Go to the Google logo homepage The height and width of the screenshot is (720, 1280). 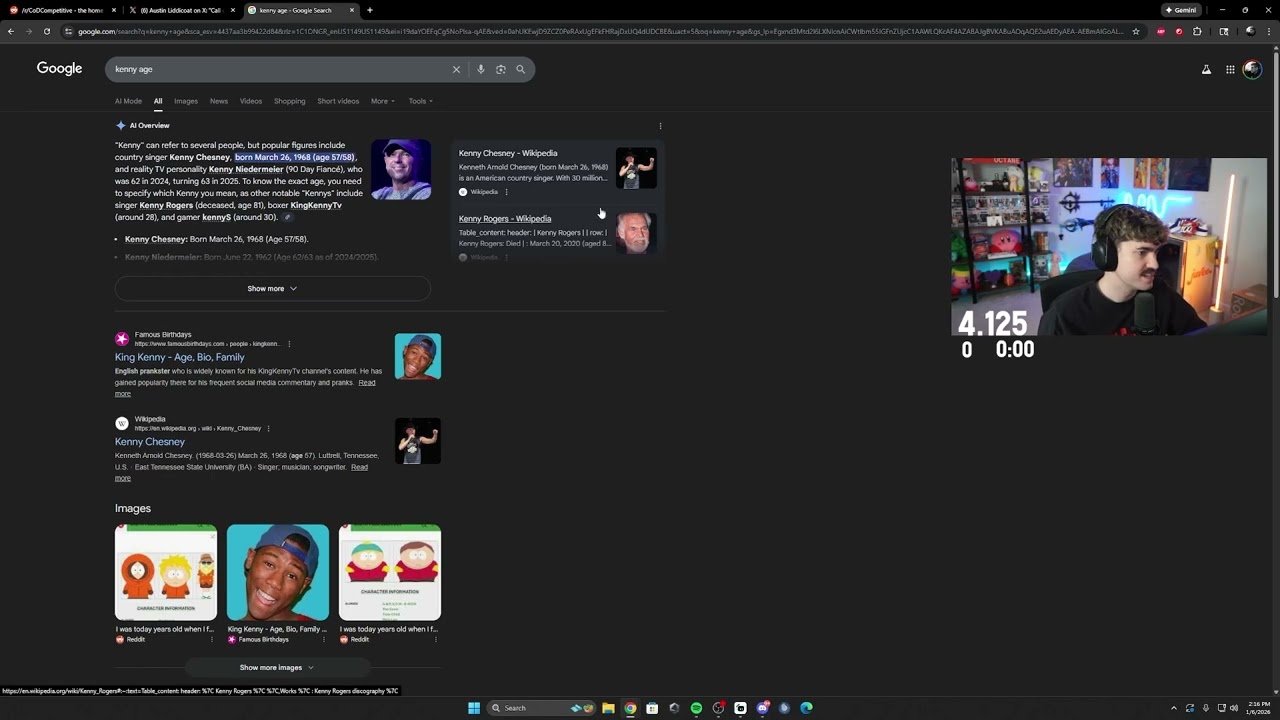coord(60,68)
